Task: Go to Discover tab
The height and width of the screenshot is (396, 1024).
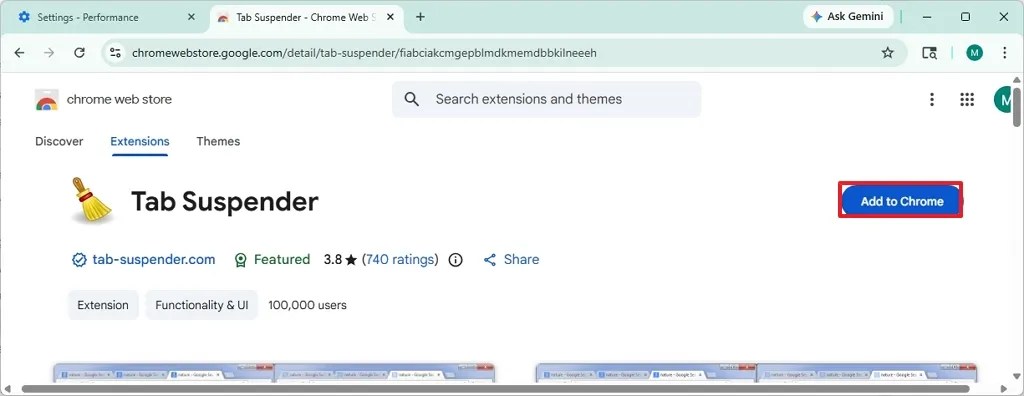Action: (59, 141)
